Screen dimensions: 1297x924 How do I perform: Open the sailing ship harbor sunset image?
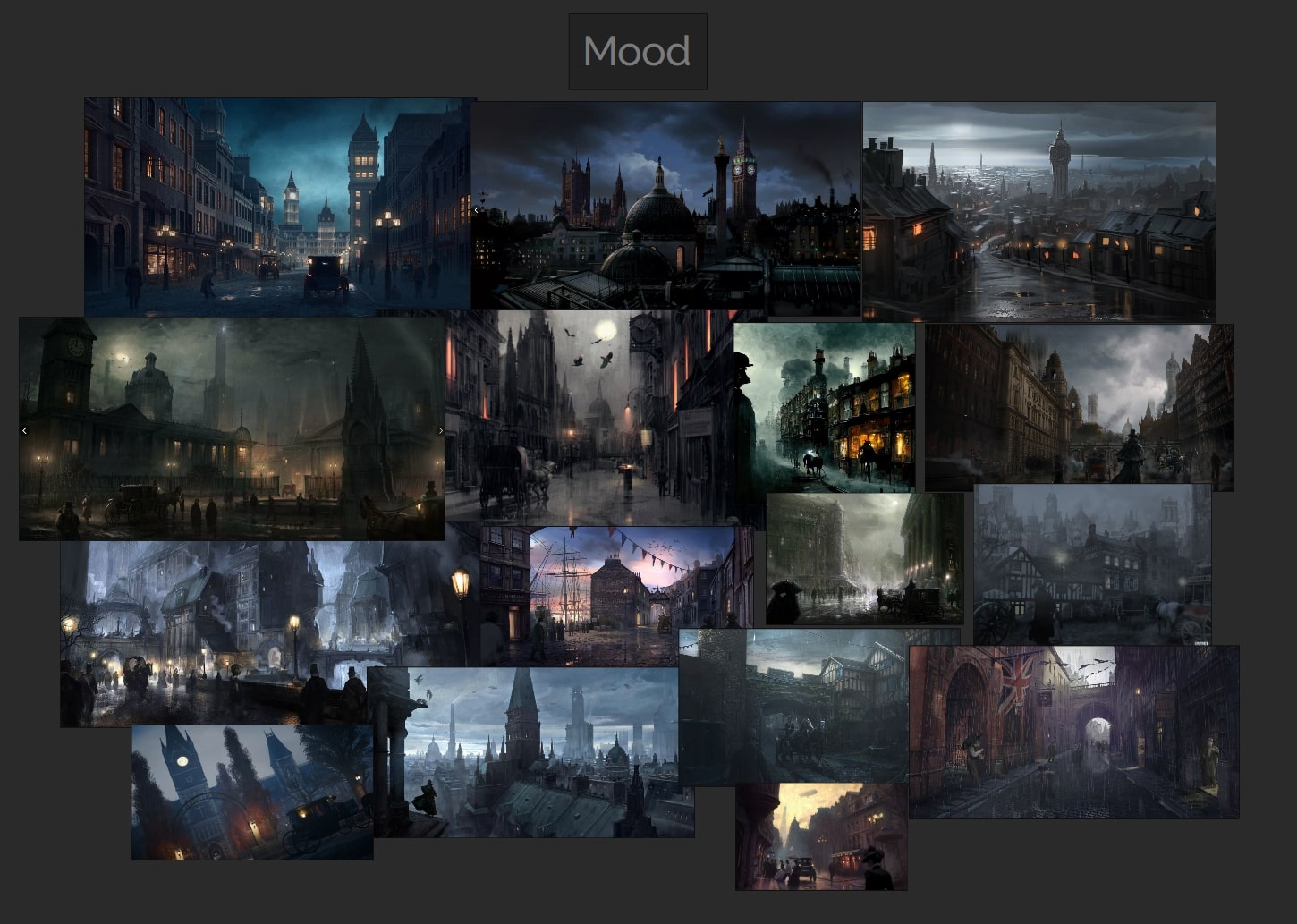617,595
